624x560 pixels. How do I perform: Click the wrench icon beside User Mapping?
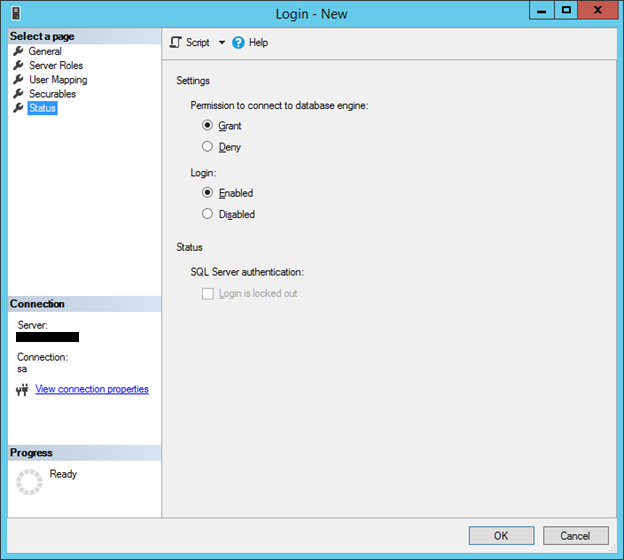(x=18, y=79)
